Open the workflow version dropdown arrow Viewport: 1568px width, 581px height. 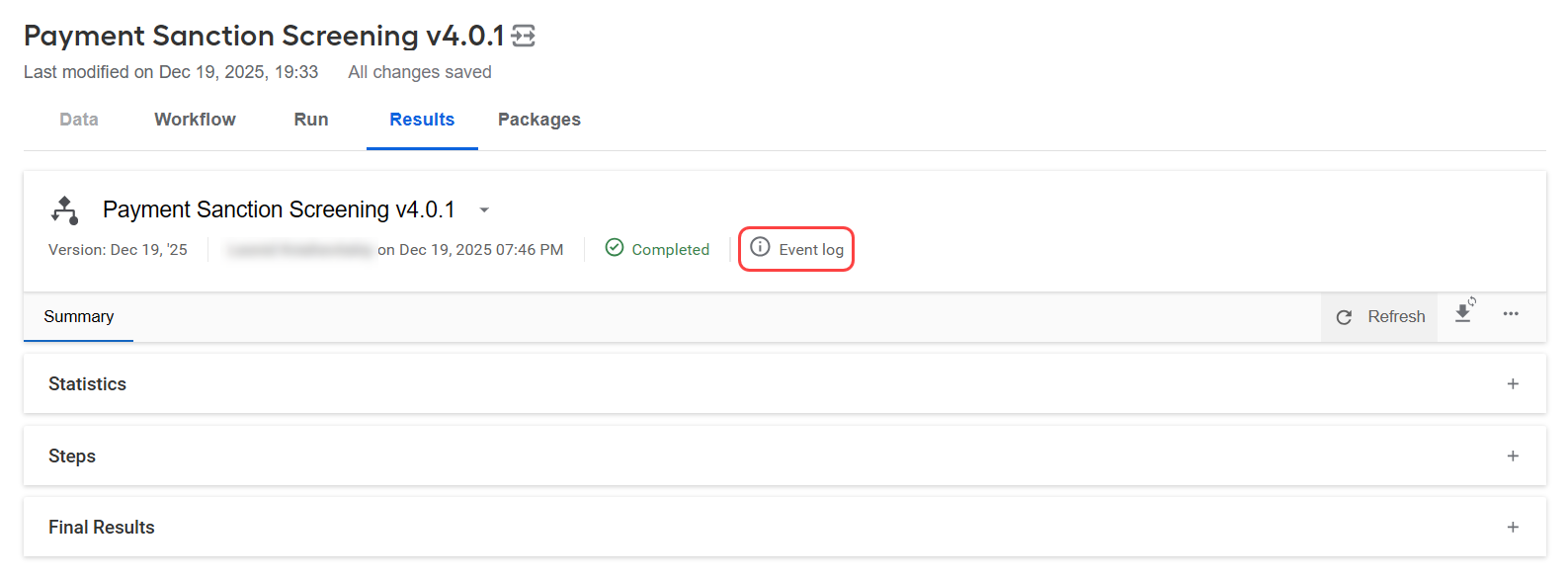coord(484,210)
